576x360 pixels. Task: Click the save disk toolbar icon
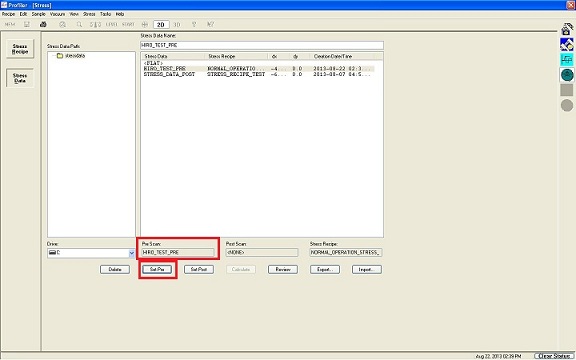click(x=27, y=25)
